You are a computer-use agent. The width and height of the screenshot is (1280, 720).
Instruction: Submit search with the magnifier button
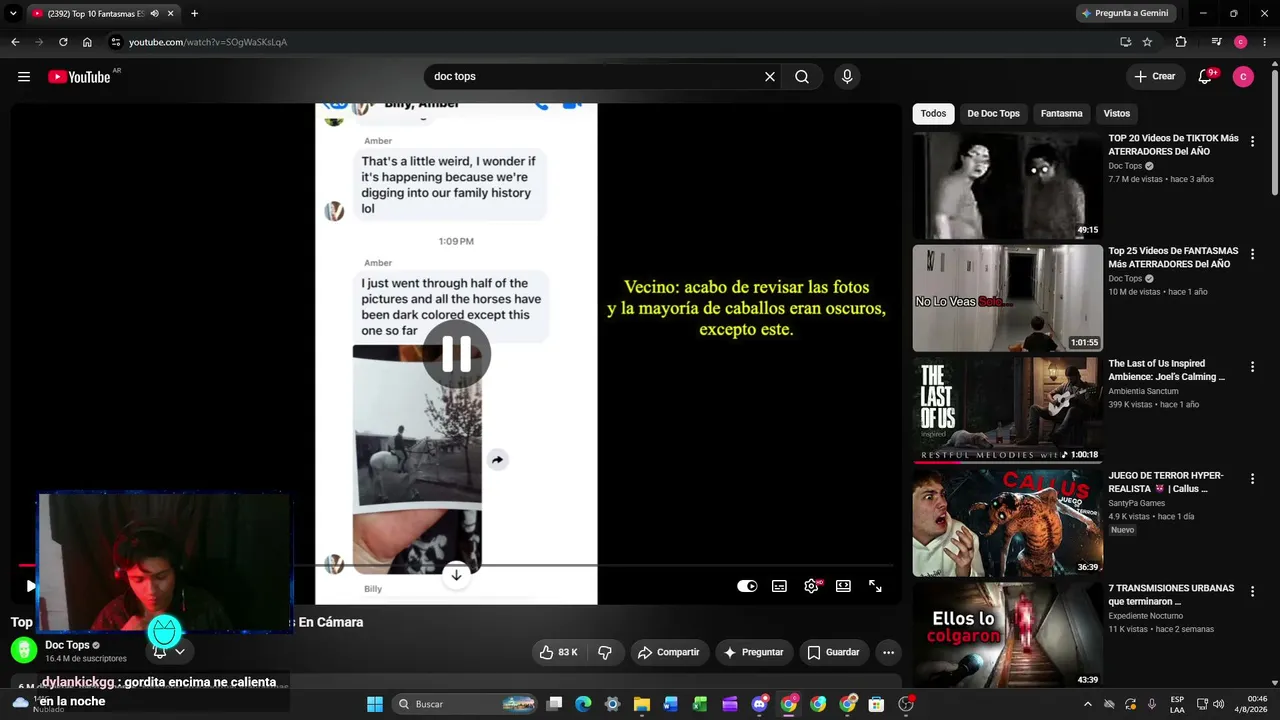pyautogui.click(x=802, y=77)
